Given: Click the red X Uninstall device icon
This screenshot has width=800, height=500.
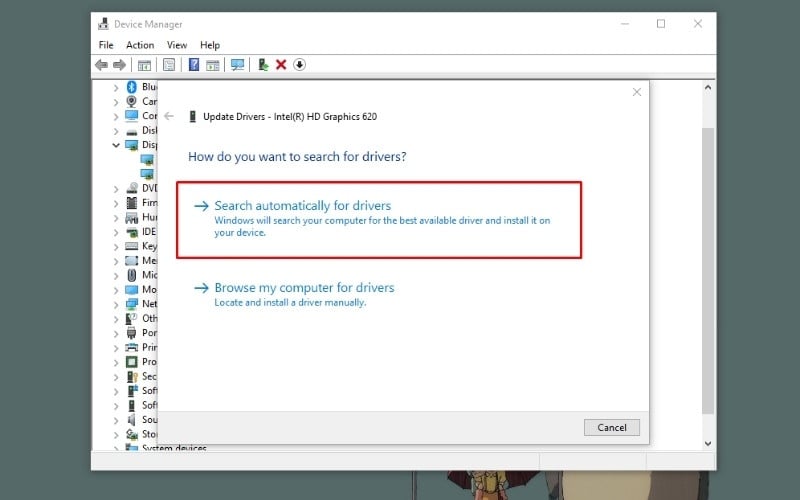Looking at the screenshot, I should point(281,65).
